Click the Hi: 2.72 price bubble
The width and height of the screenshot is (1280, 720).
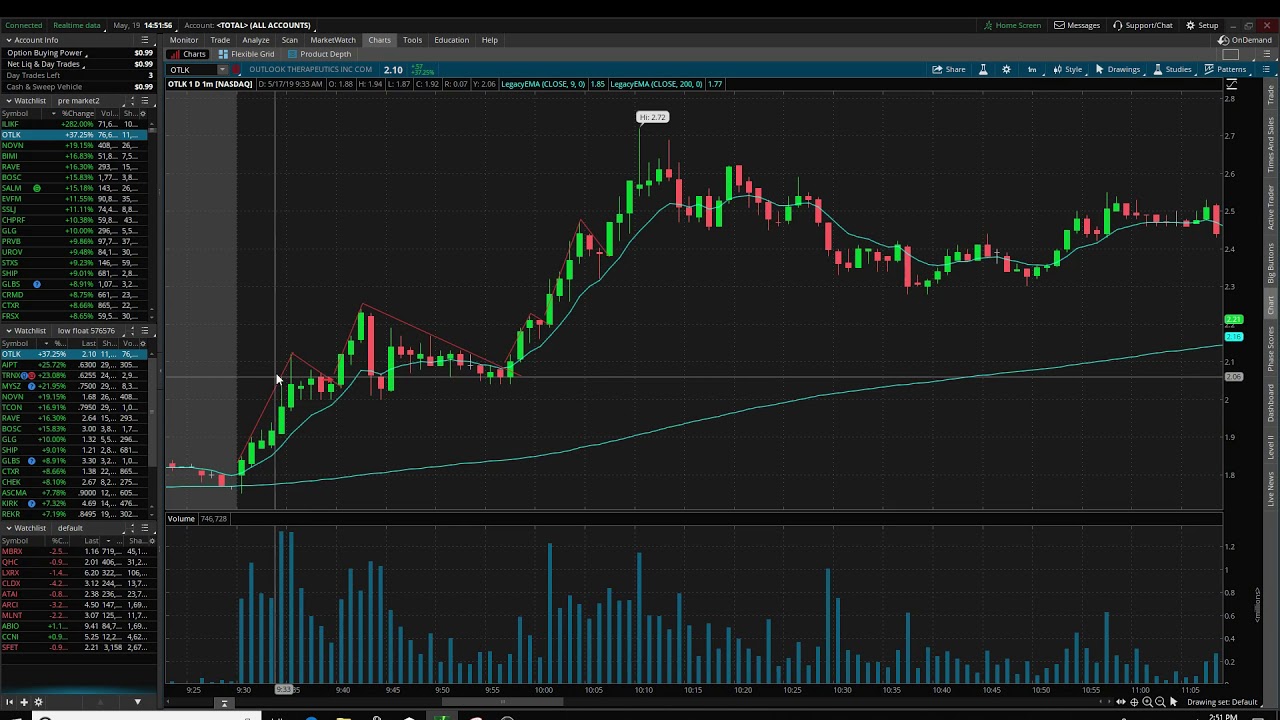(652, 117)
